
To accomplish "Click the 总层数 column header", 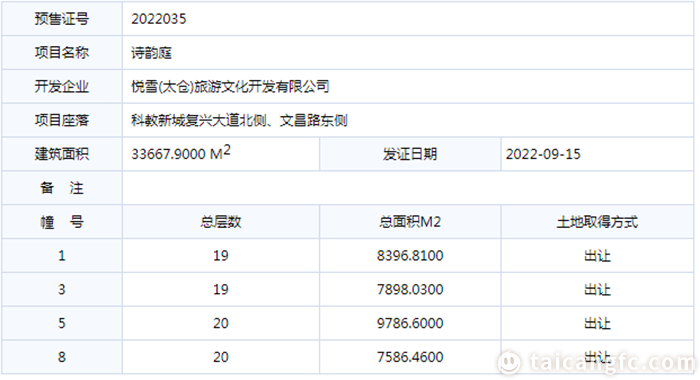I will tap(221, 222).
